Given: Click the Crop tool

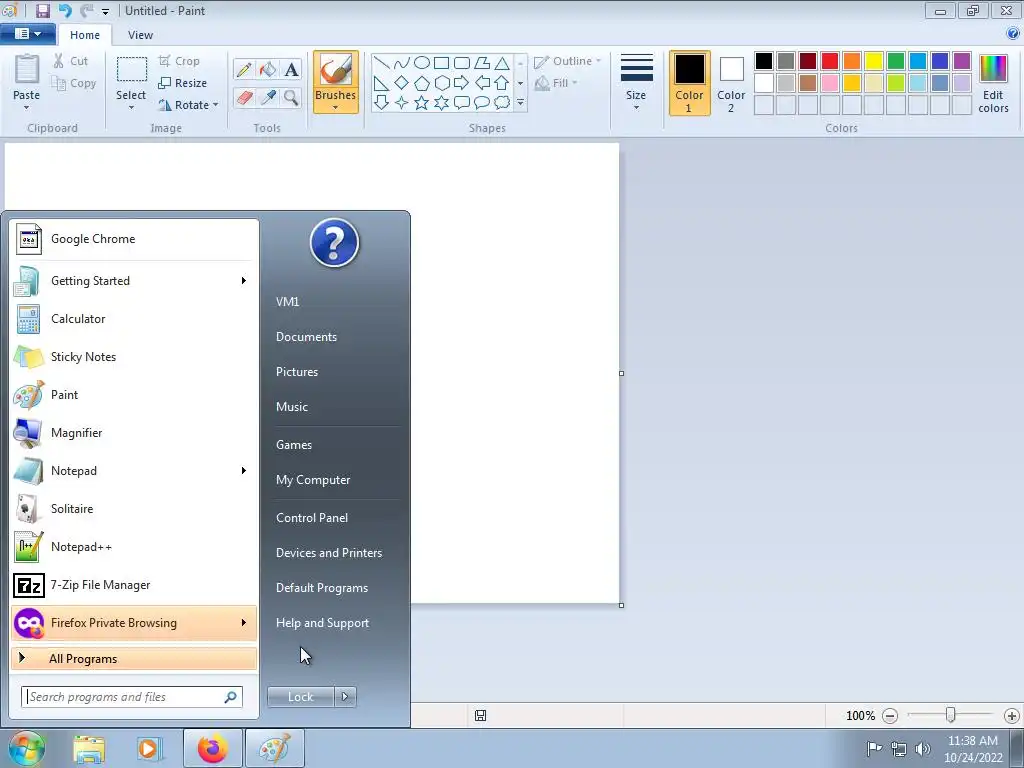Looking at the screenshot, I should (x=179, y=61).
